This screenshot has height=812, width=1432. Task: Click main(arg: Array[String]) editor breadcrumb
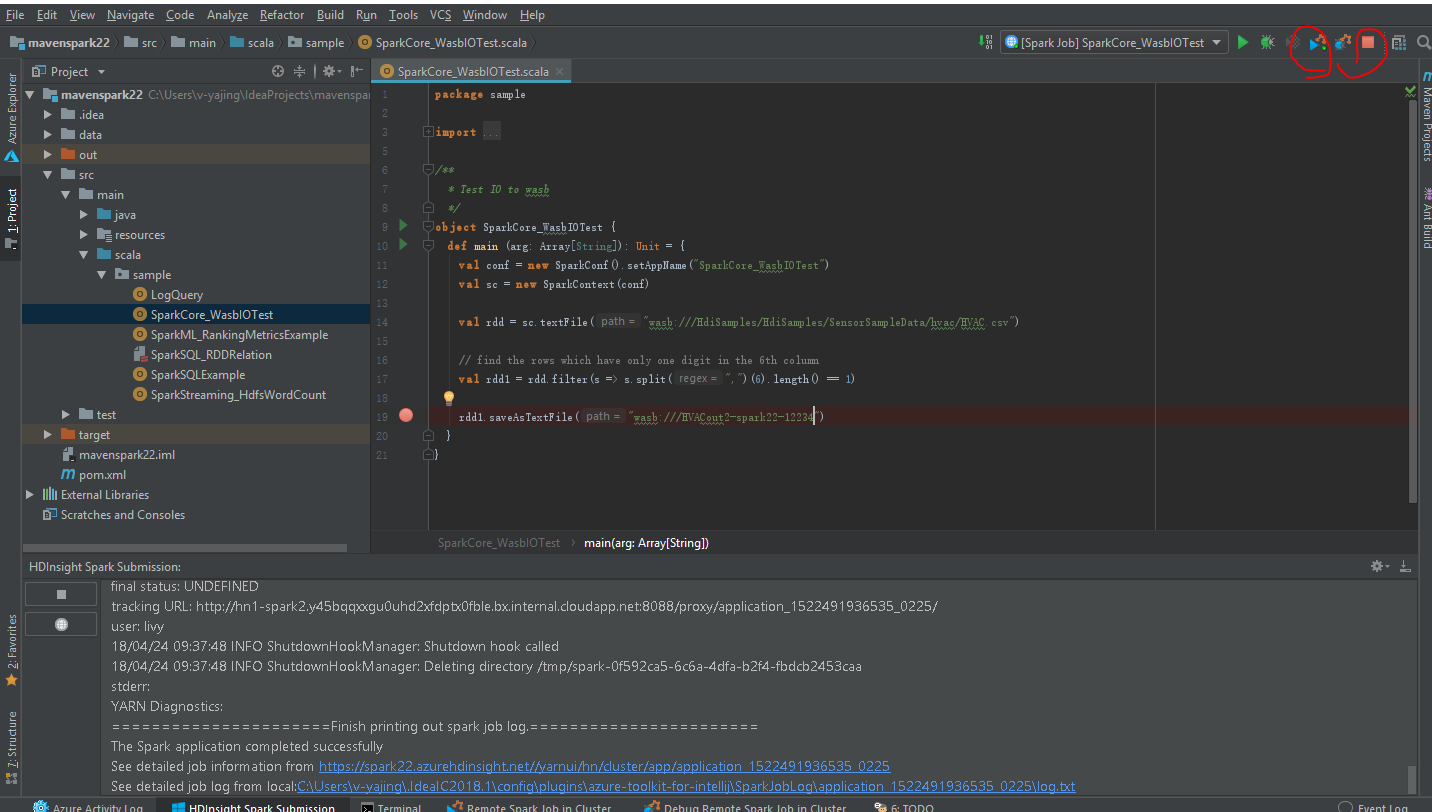(646, 542)
